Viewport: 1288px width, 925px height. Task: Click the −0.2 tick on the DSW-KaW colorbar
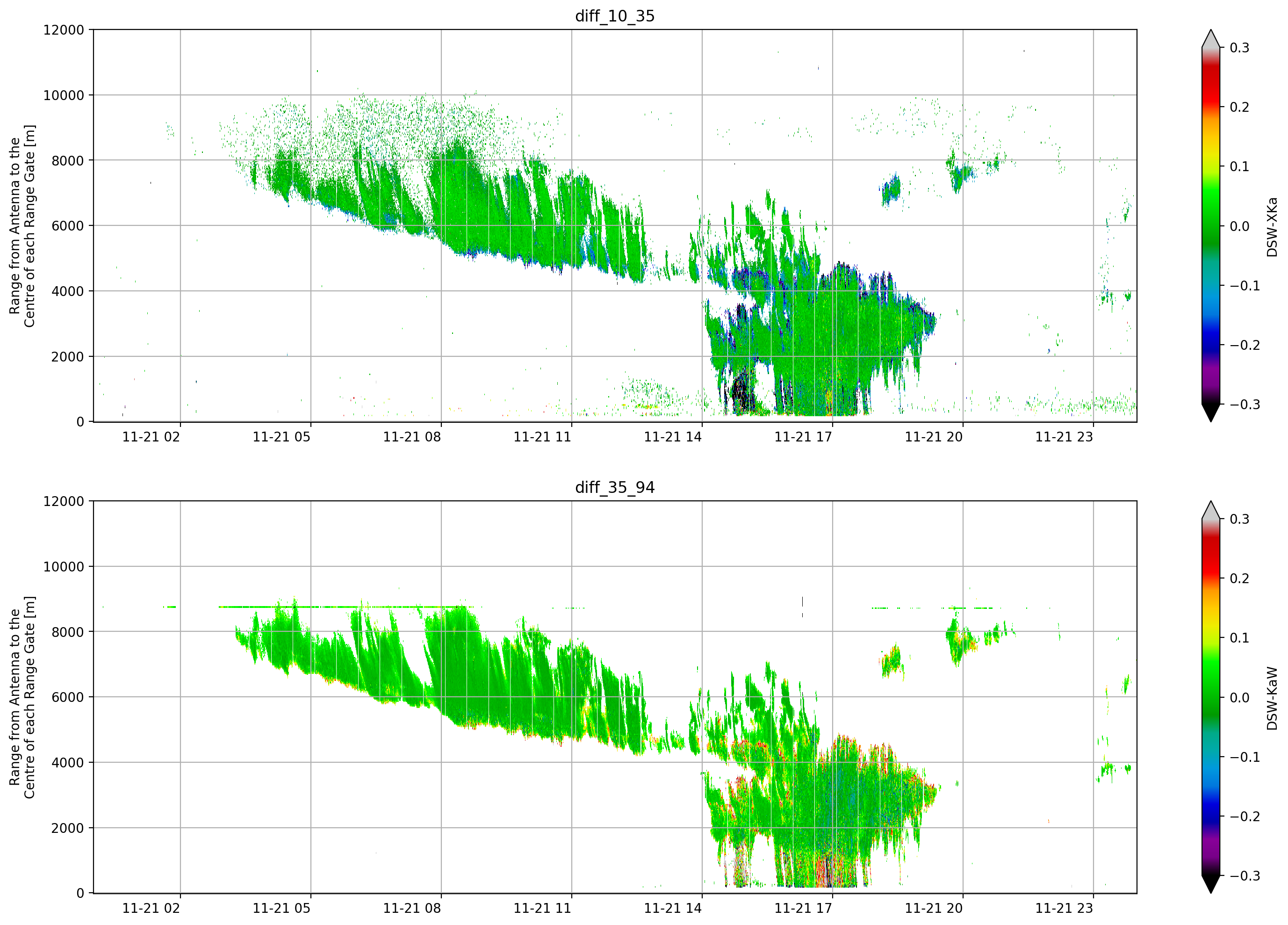(1245, 817)
